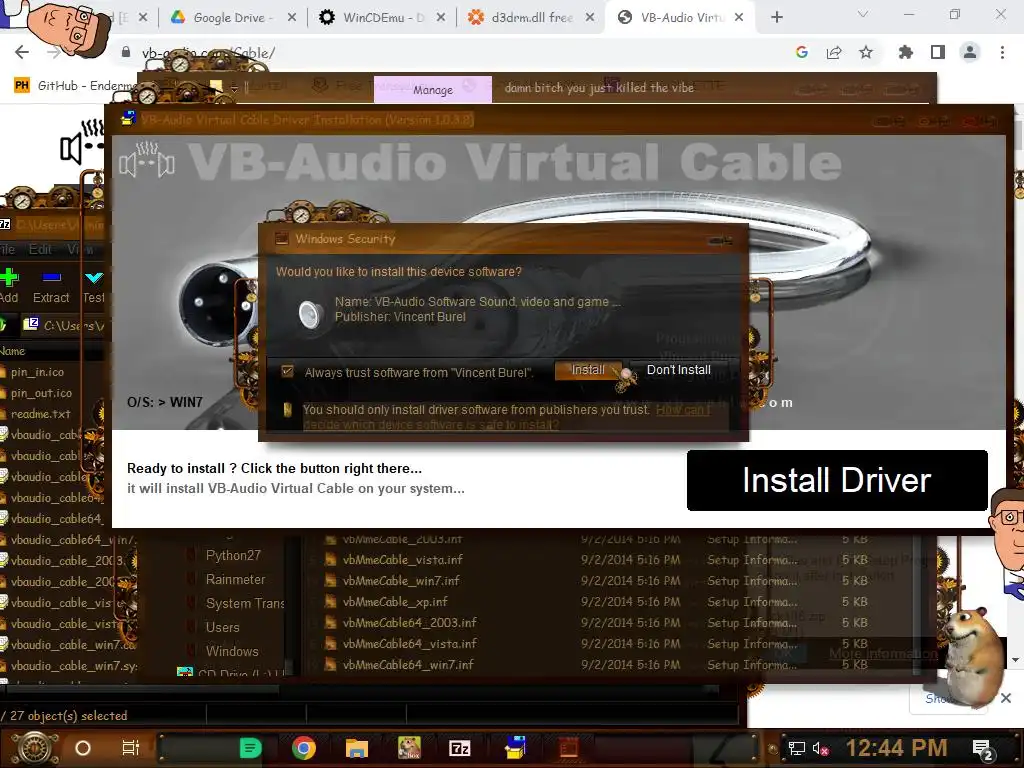The height and width of the screenshot is (768, 1024).
Task: Open Chrome profile avatar
Action: pyautogui.click(x=970, y=52)
